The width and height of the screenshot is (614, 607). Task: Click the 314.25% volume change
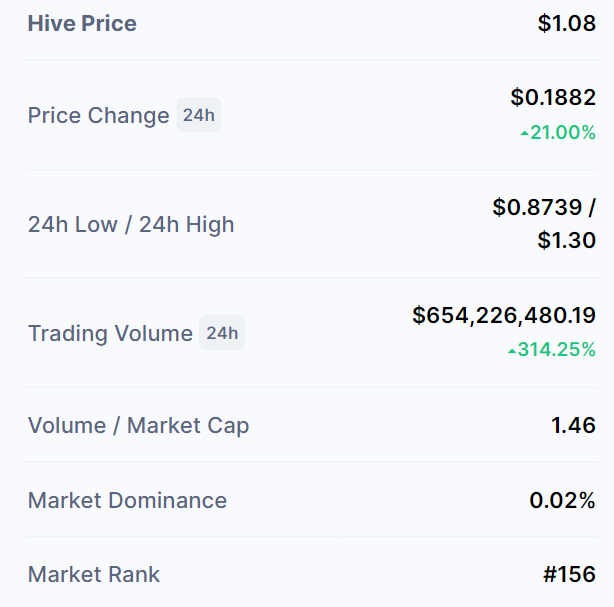coord(556,349)
